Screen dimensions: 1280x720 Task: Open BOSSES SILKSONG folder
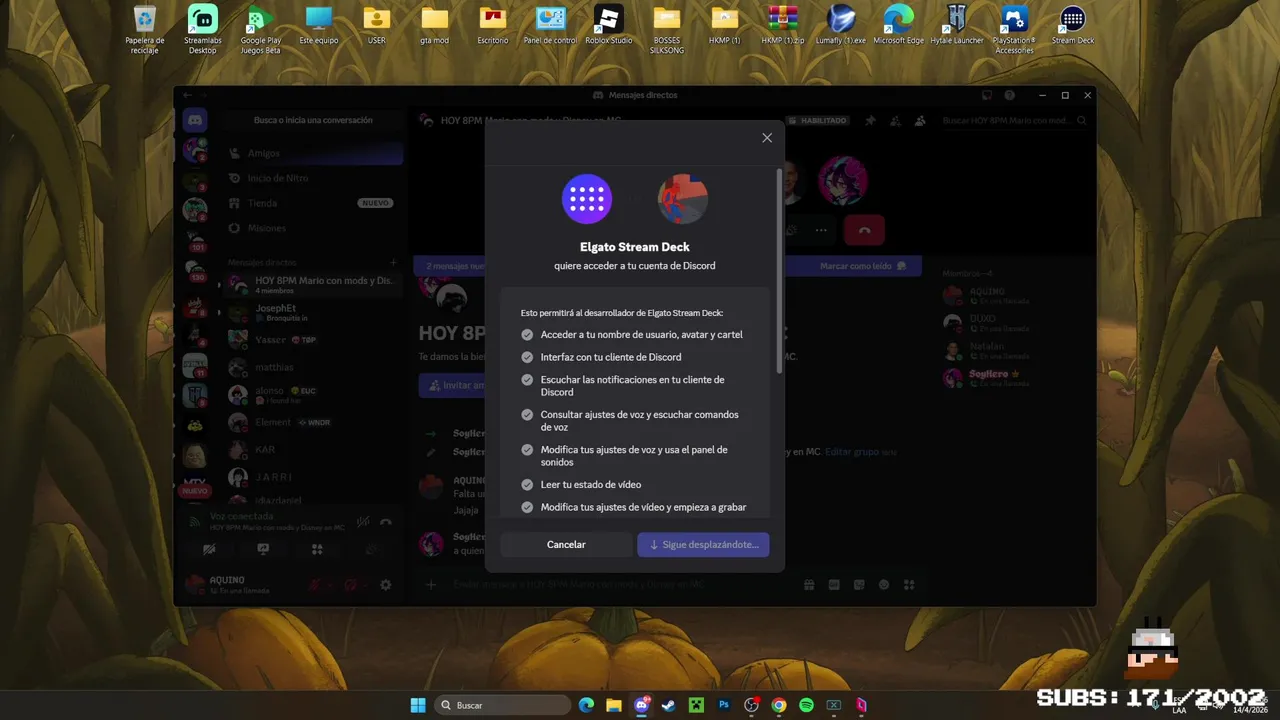click(x=667, y=30)
